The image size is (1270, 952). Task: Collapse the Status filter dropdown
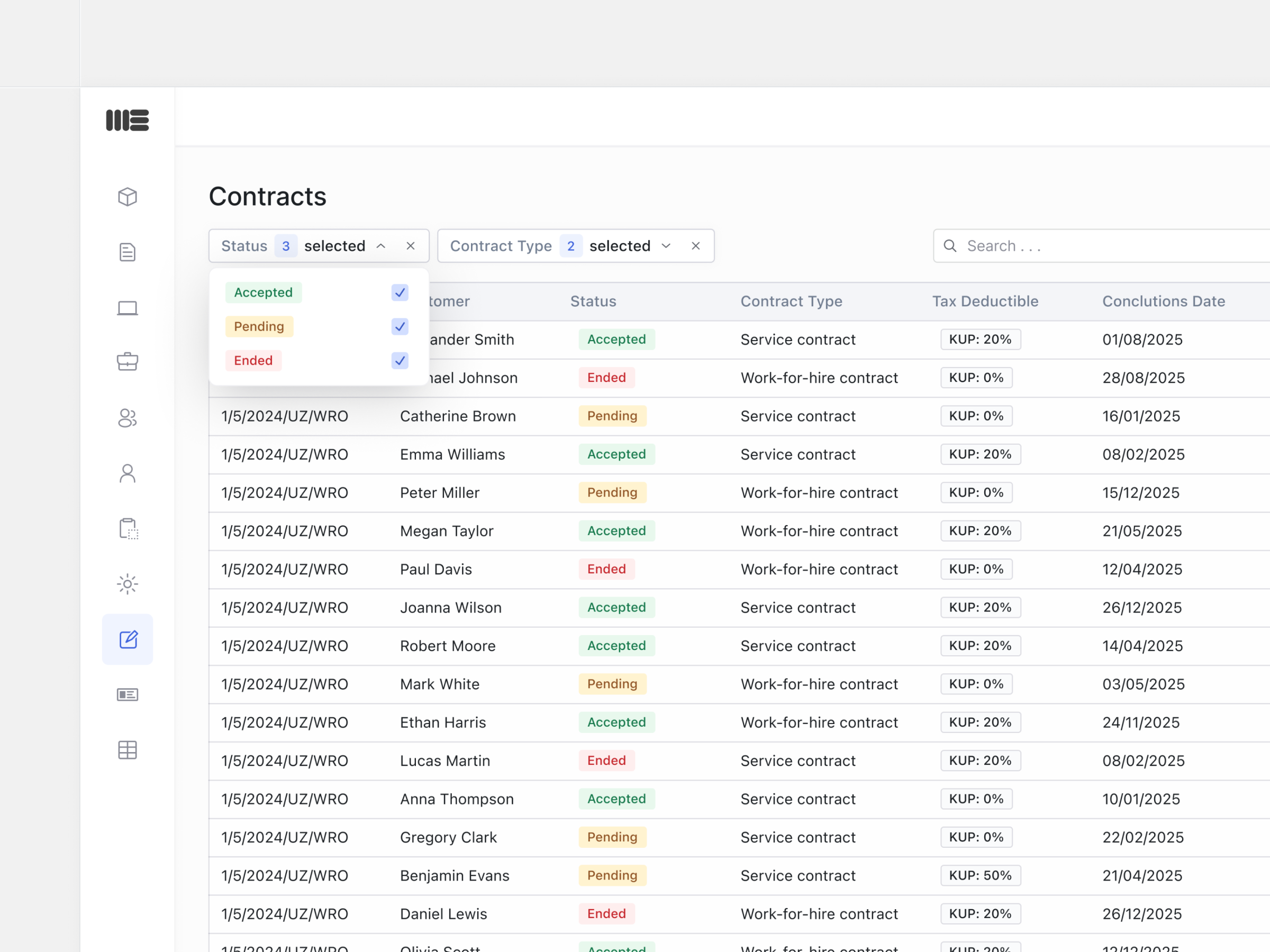tap(380, 246)
